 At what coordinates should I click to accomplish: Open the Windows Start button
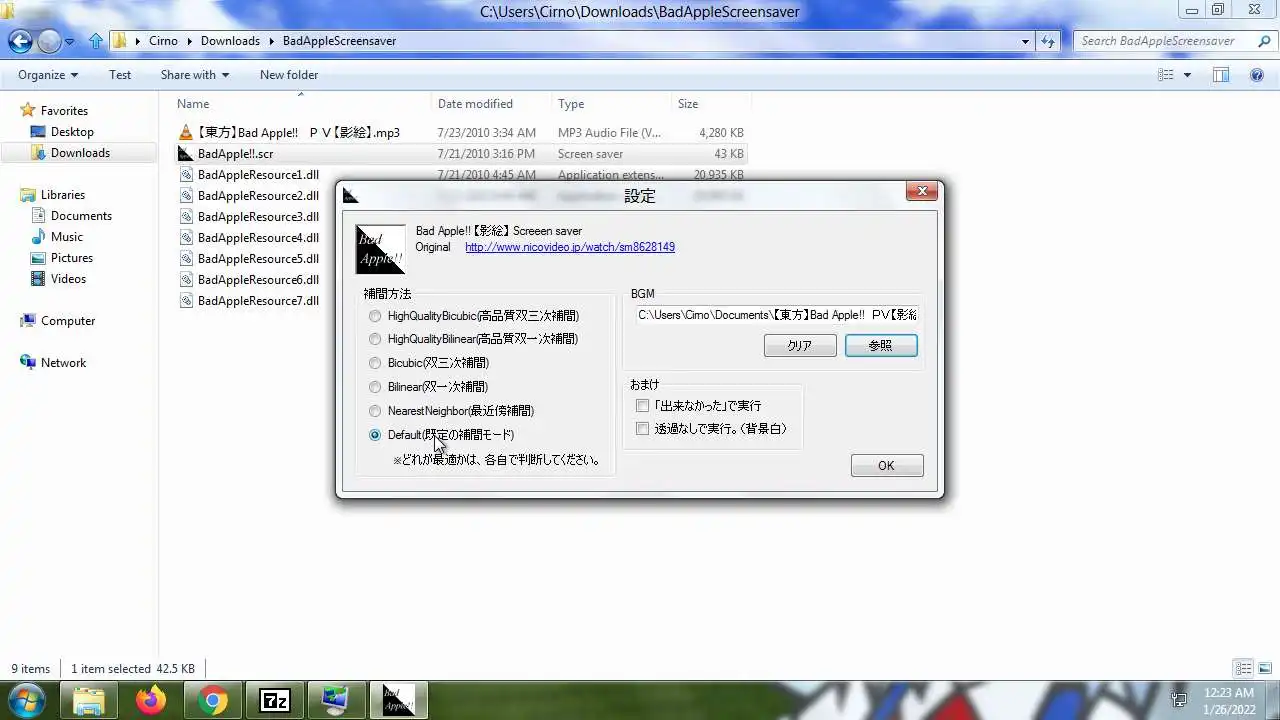(x=28, y=700)
